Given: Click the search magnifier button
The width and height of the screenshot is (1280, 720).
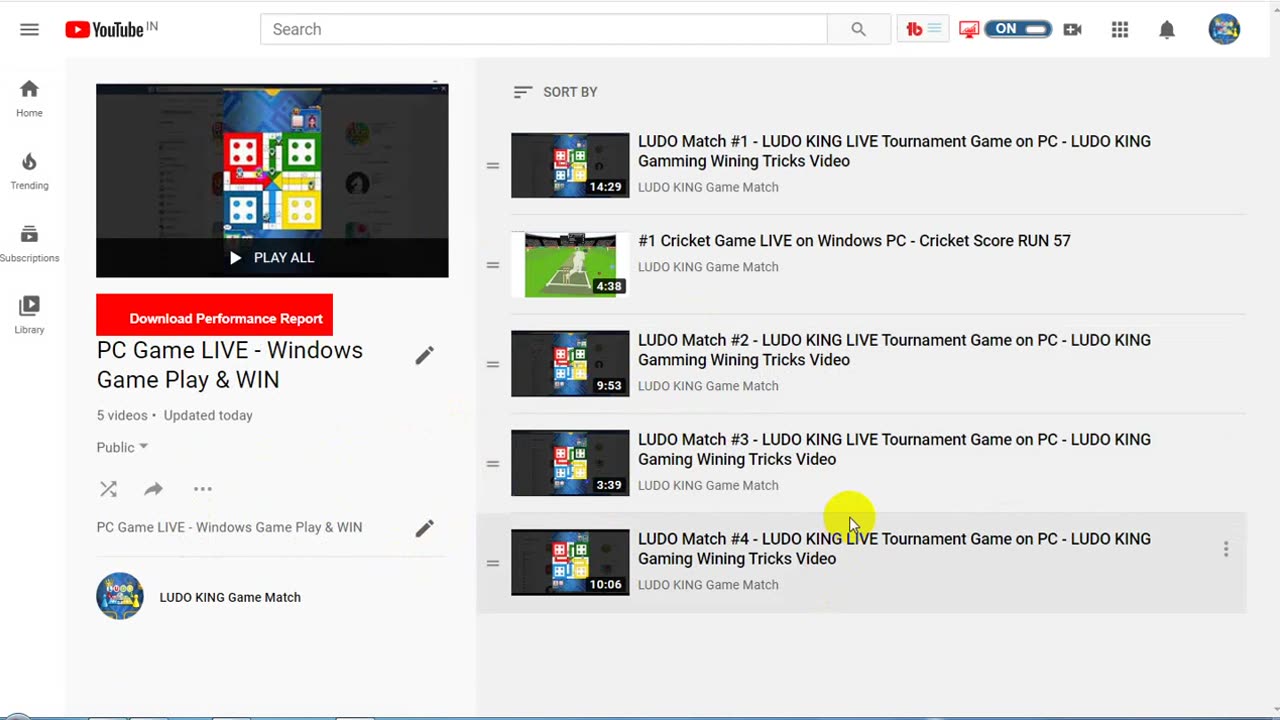Looking at the screenshot, I should click(x=858, y=29).
